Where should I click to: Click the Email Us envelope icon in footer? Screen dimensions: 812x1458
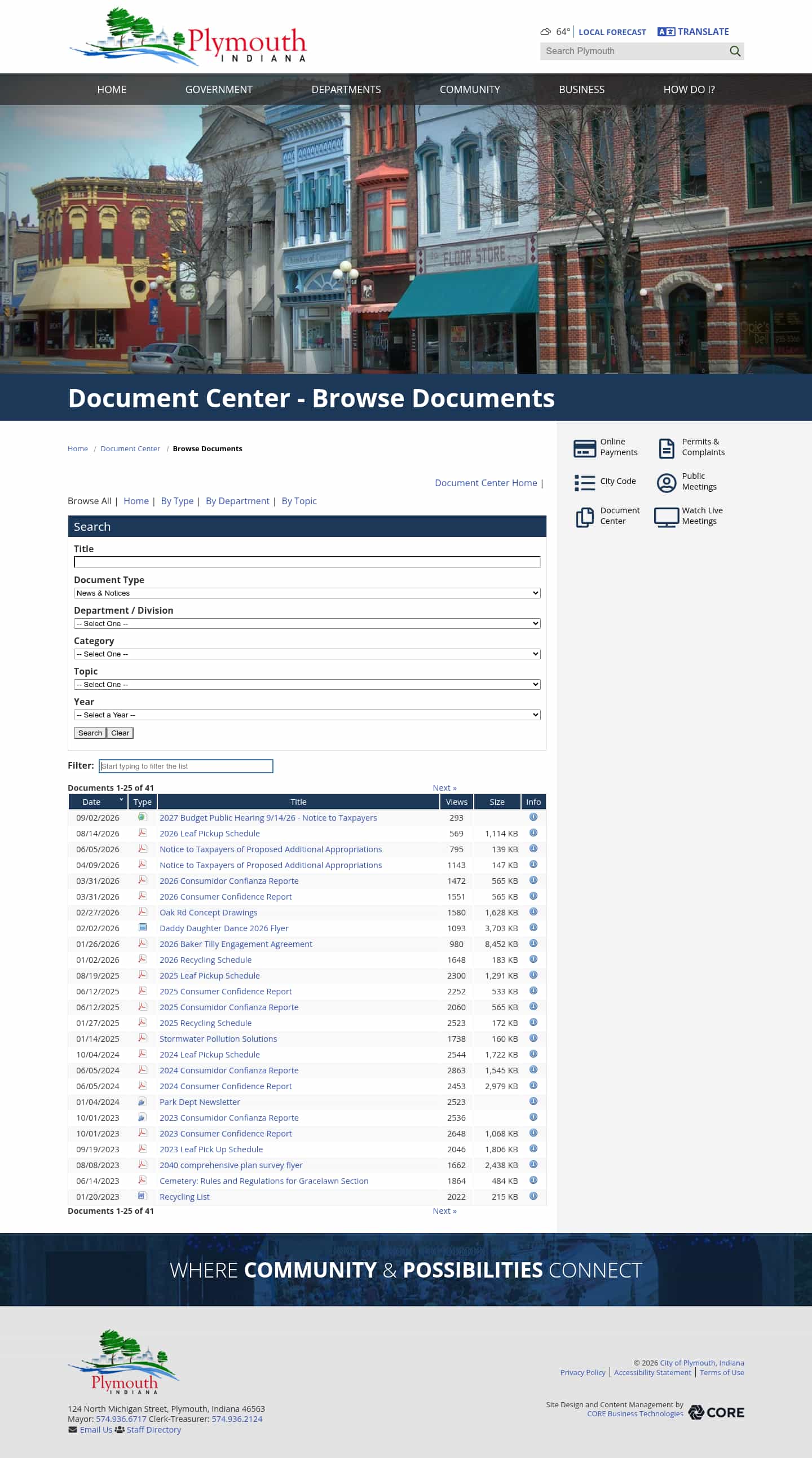coord(72,1429)
